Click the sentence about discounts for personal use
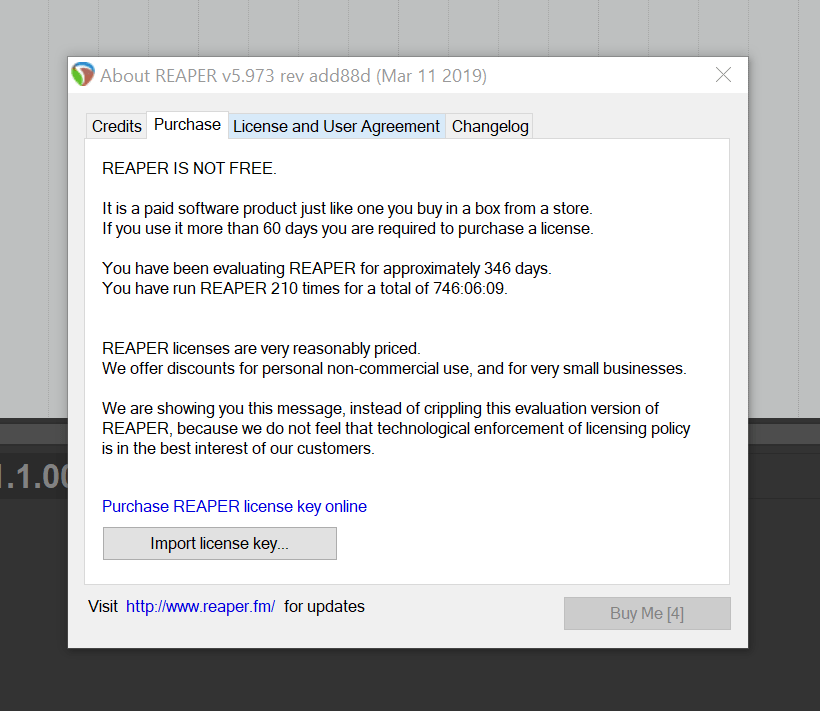The height and width of the screenshot is (711, 820). [x=394, y=369]
